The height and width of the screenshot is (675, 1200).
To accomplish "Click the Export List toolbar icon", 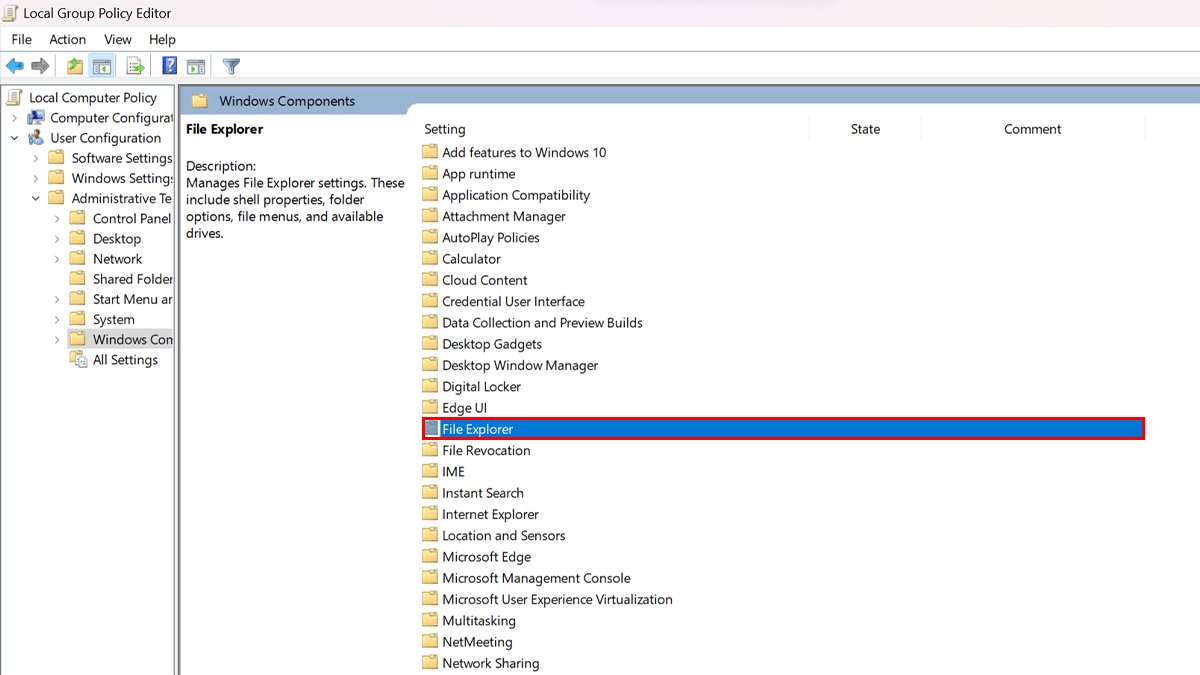I will [135, 66].
